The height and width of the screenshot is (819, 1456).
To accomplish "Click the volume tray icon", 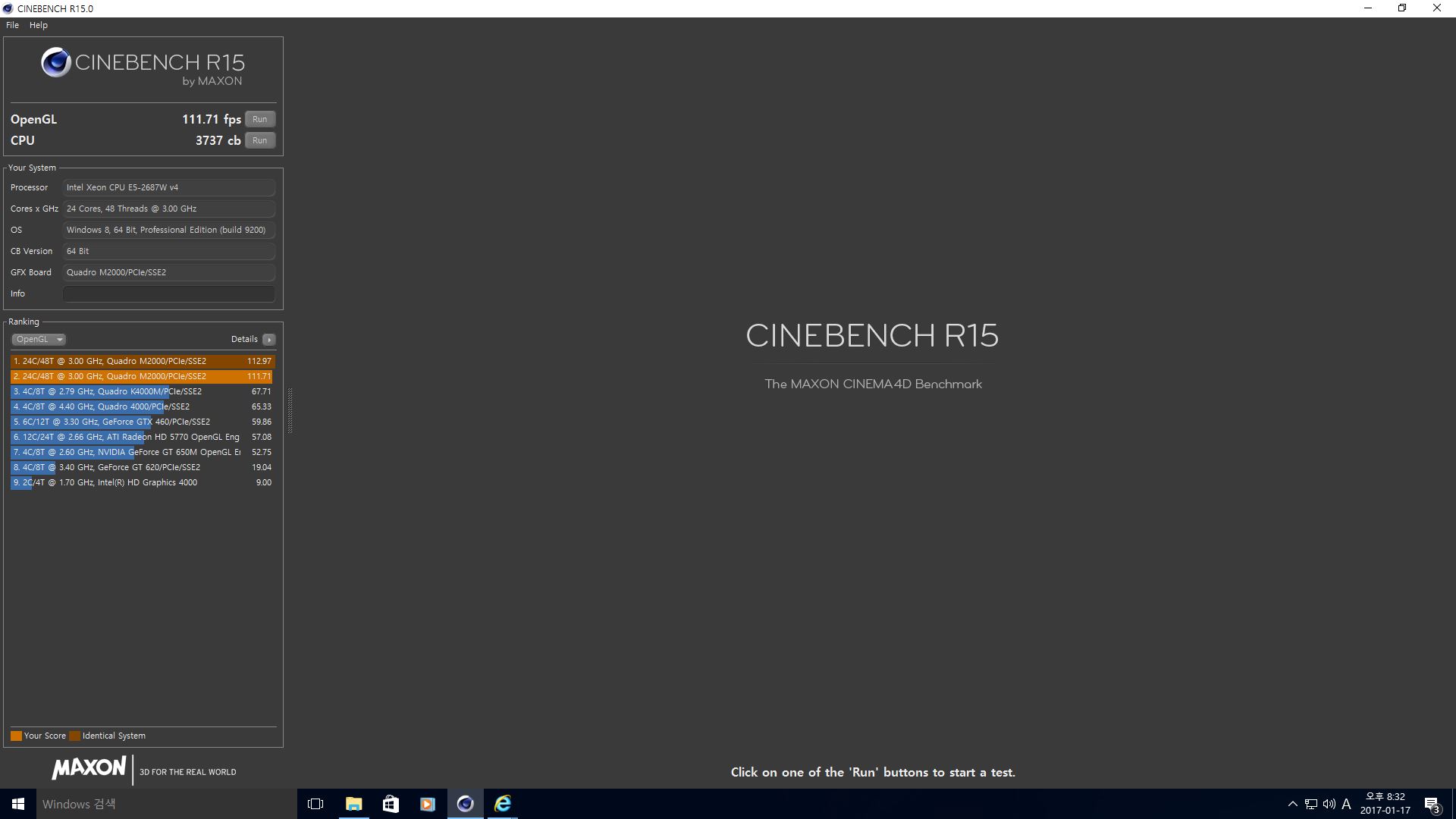I will click(1329, 804).
